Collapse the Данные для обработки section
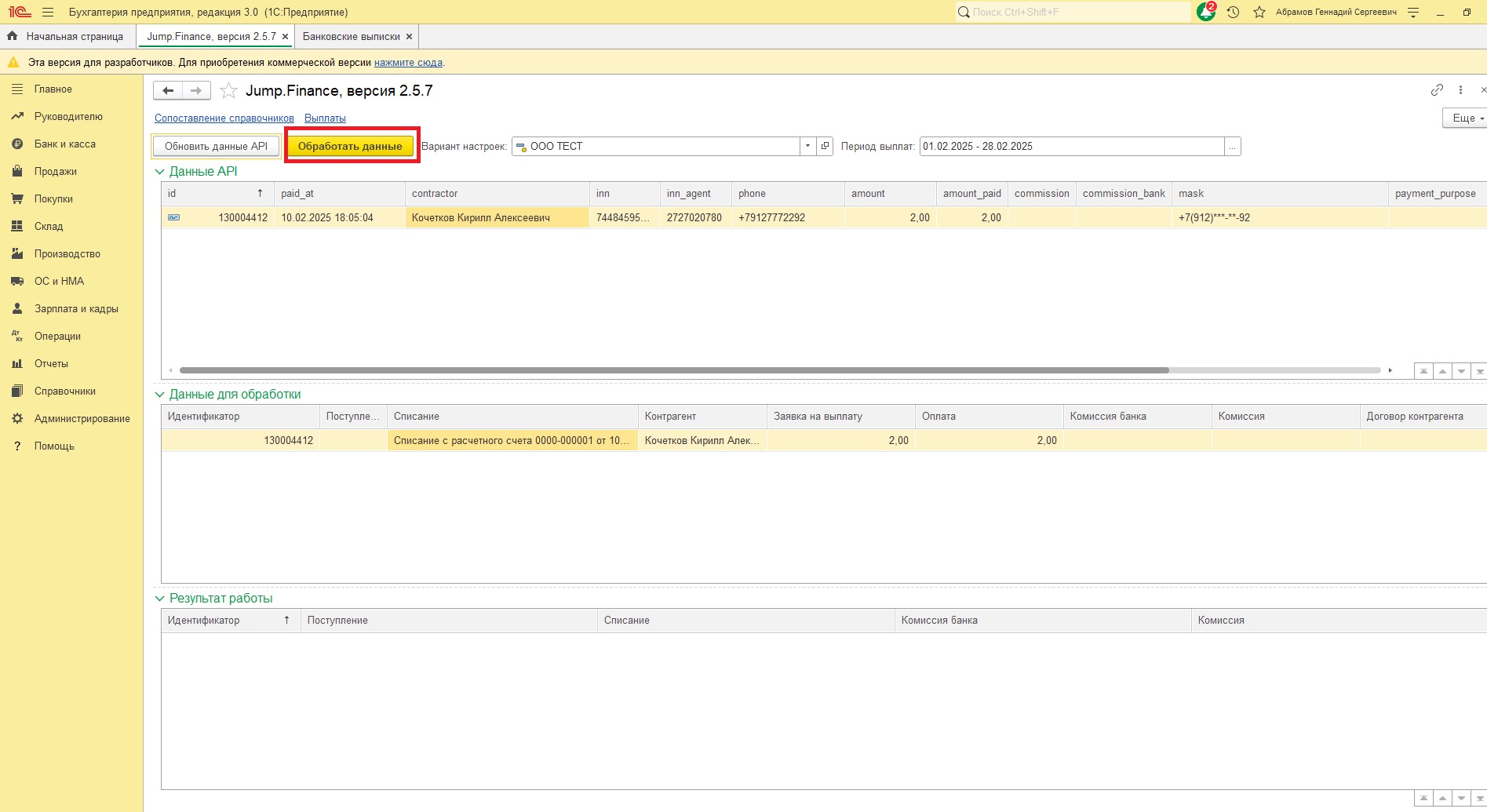 (x=160, y=395)
